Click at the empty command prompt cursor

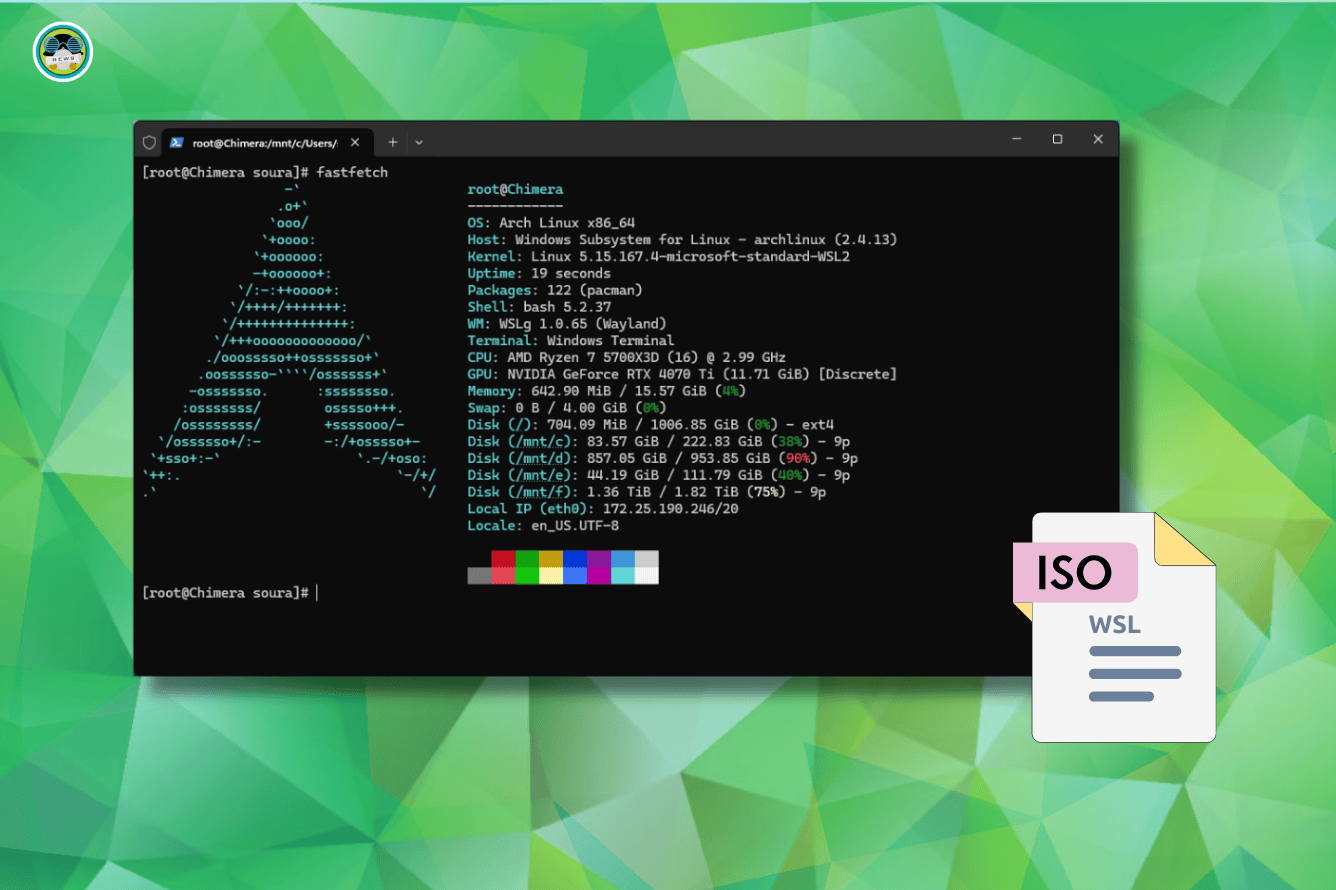pos(317,593)
